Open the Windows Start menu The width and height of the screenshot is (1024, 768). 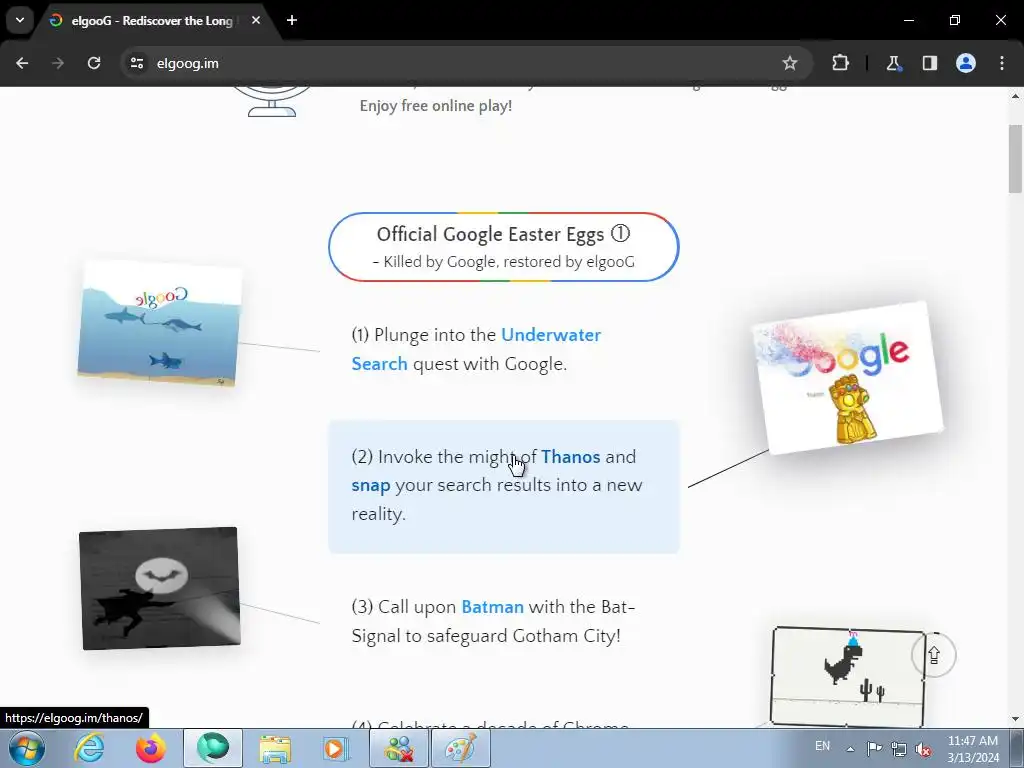[26, 748]
